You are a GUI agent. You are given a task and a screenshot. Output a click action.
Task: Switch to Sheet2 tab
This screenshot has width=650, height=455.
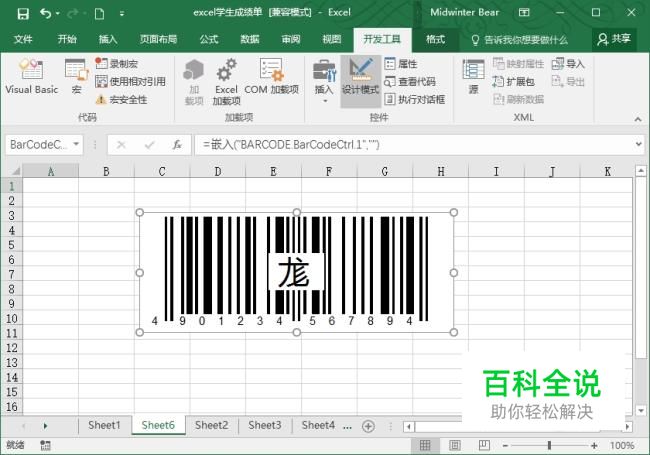(x=211, y=425)
